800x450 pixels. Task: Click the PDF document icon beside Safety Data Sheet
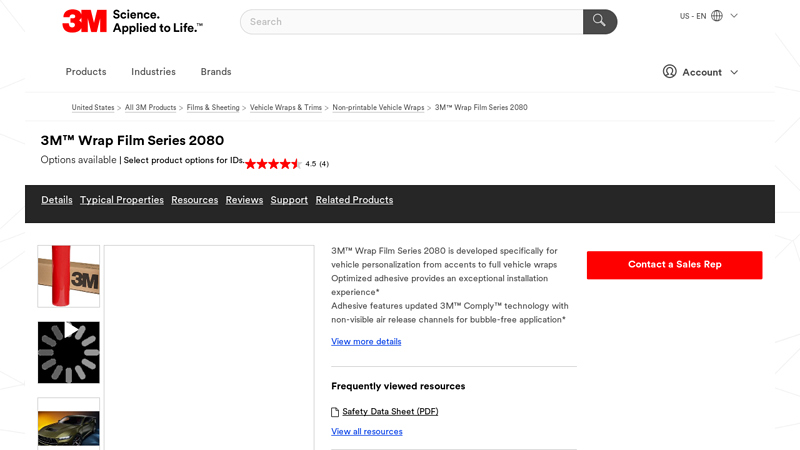(x=335, y=412)
